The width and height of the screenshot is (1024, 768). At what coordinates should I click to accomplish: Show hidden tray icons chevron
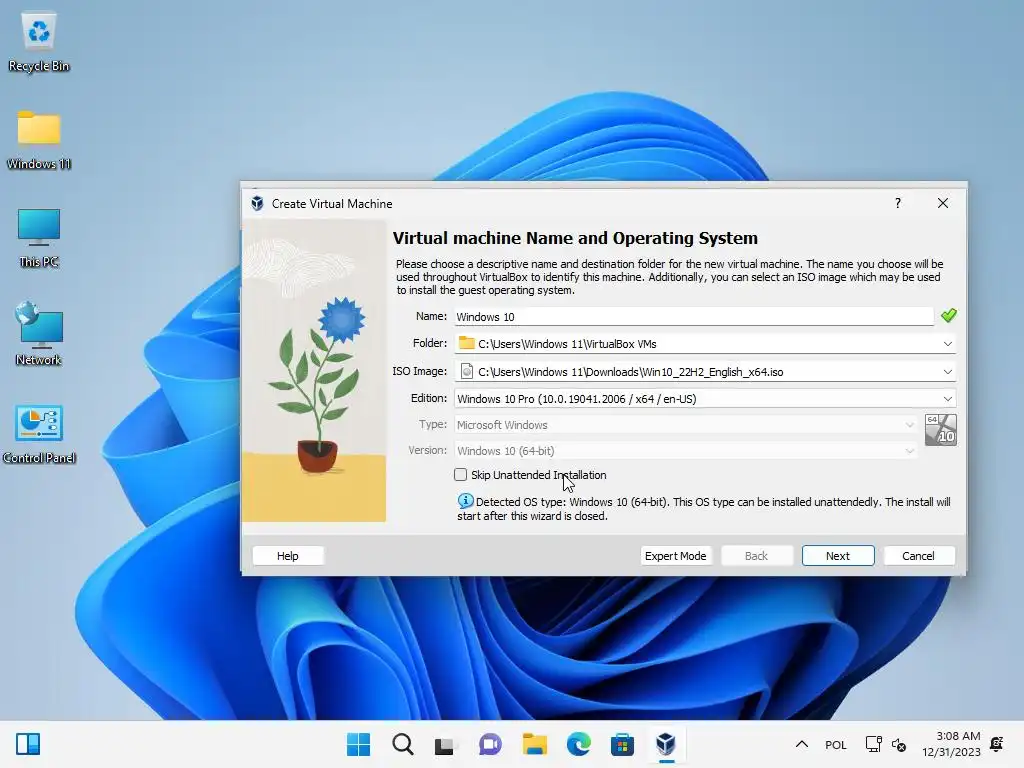click(802, 744)
